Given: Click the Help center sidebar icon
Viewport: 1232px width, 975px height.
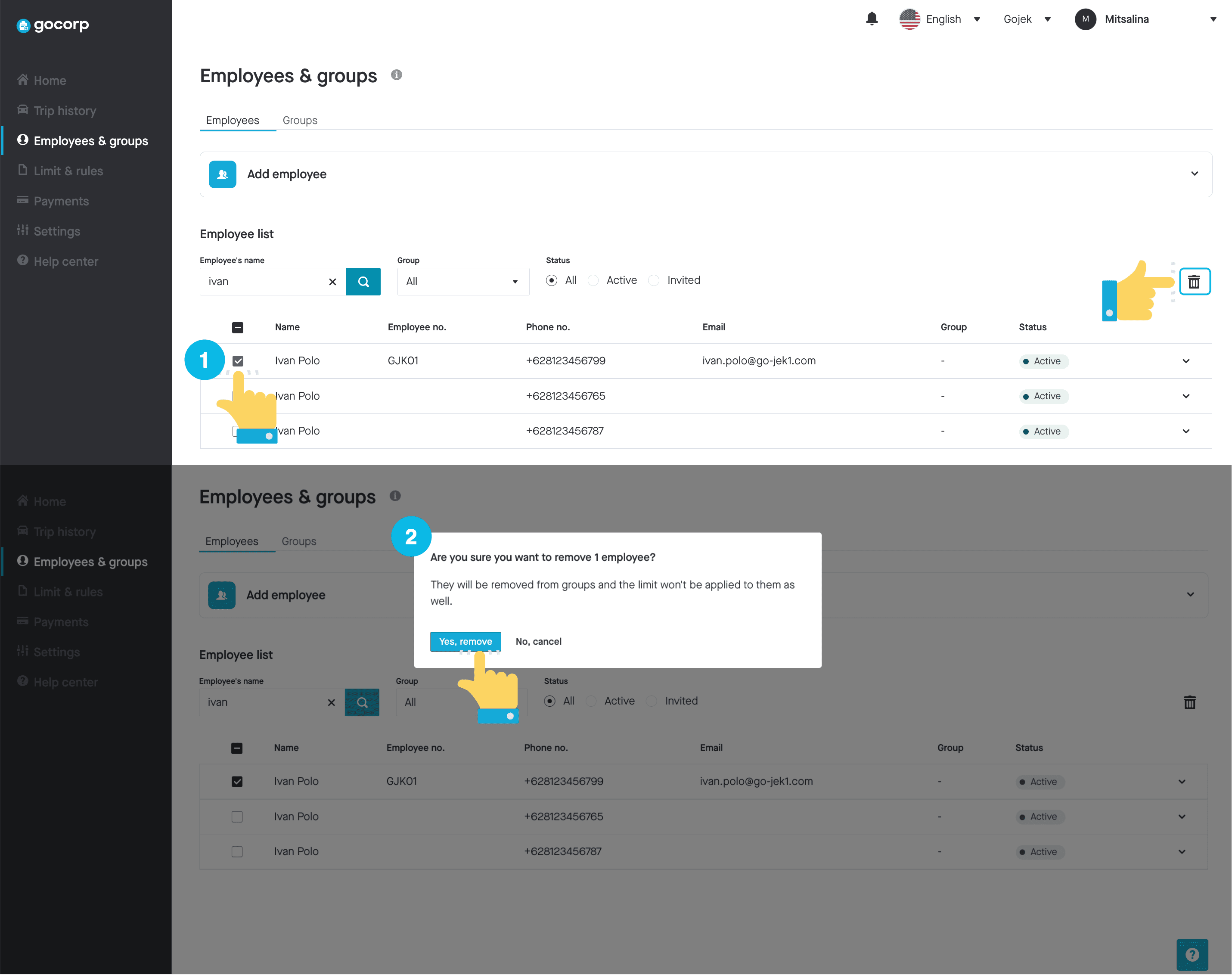Looking at the screenshot, I should [x=22, y=260].
